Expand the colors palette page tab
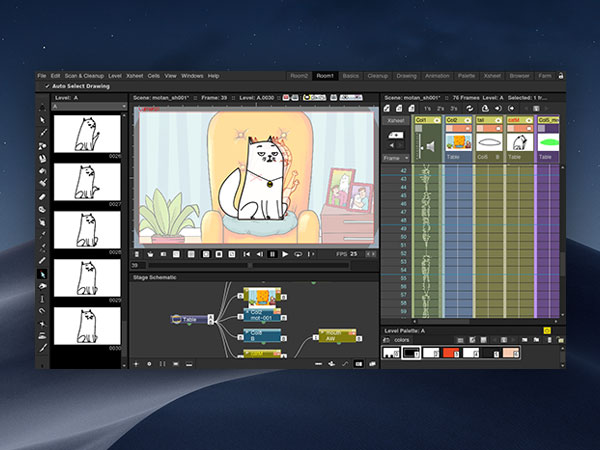This screenshot has width=600, height=450. (x=403, y=340)
